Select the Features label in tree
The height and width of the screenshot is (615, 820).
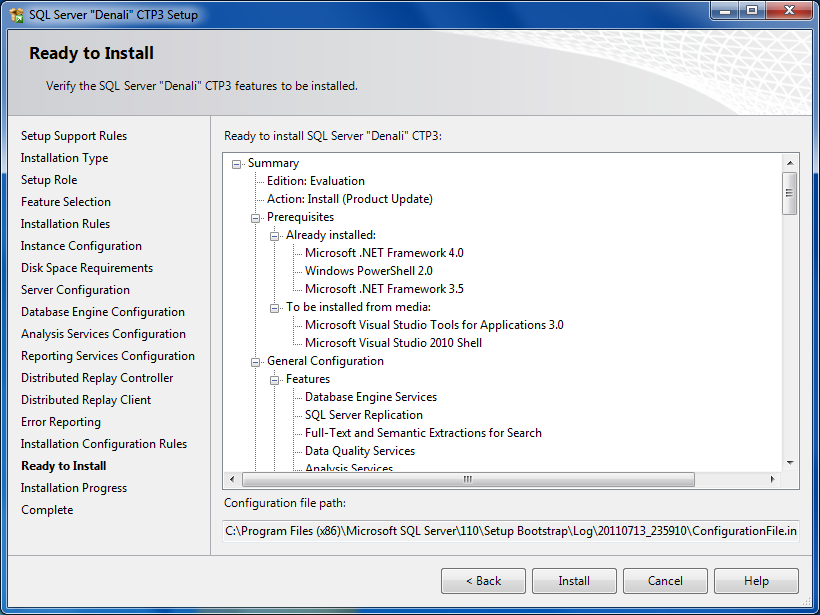(x=308, y=379)
